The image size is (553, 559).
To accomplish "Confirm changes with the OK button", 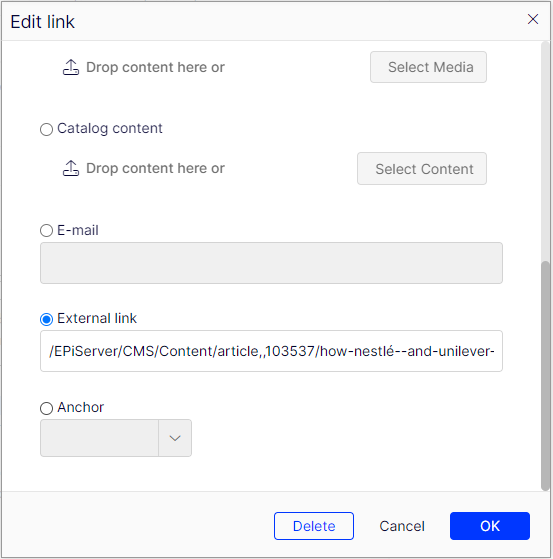I will click(x=490, y=526).
